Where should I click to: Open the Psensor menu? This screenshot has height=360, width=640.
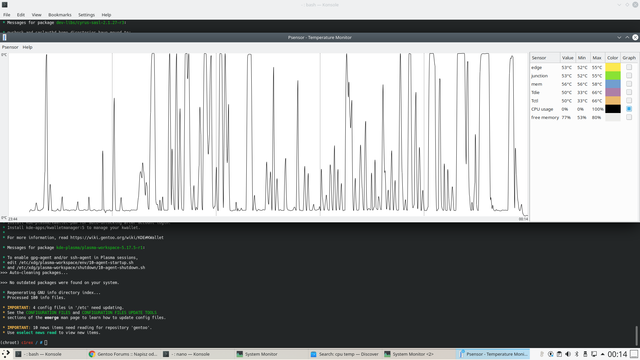point(10,47)
